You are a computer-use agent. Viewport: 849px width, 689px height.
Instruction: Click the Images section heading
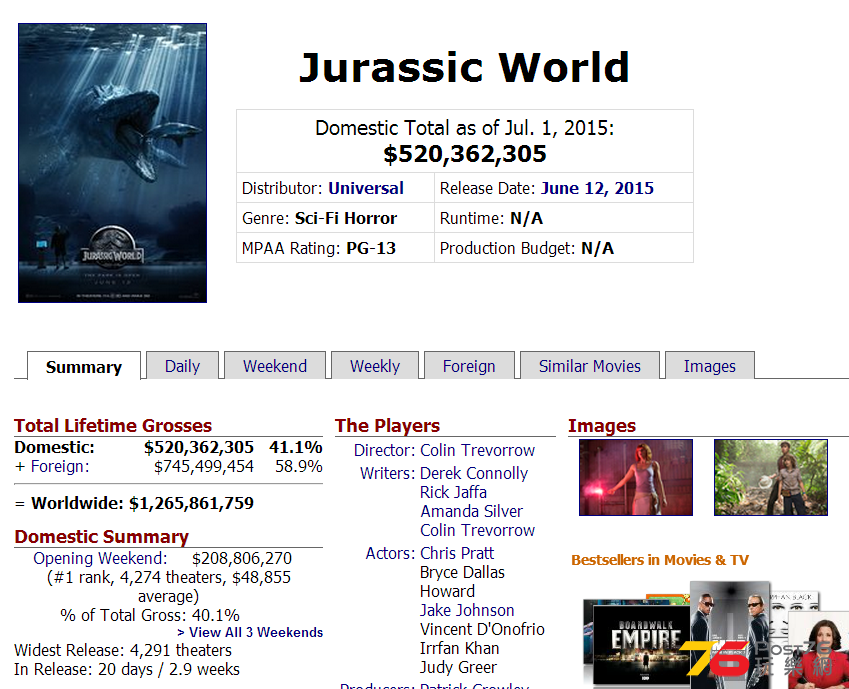602,426
